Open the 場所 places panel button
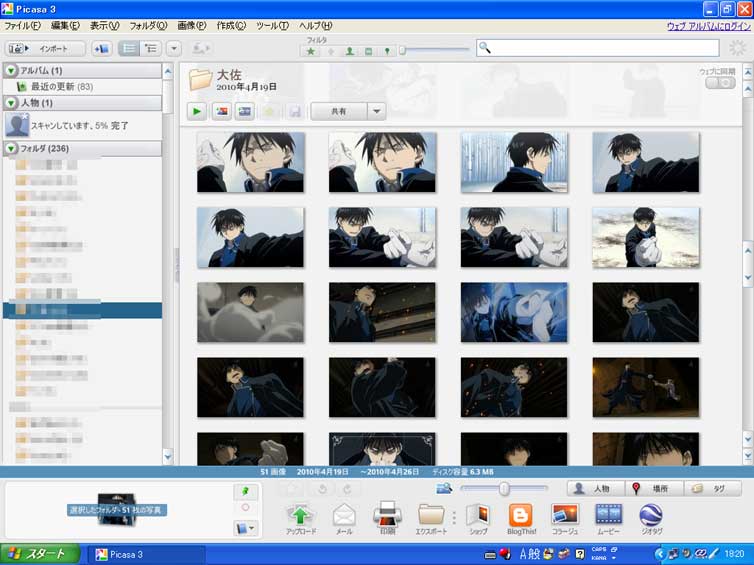Screen dimensions: 754x565 (x=654, y=489)
